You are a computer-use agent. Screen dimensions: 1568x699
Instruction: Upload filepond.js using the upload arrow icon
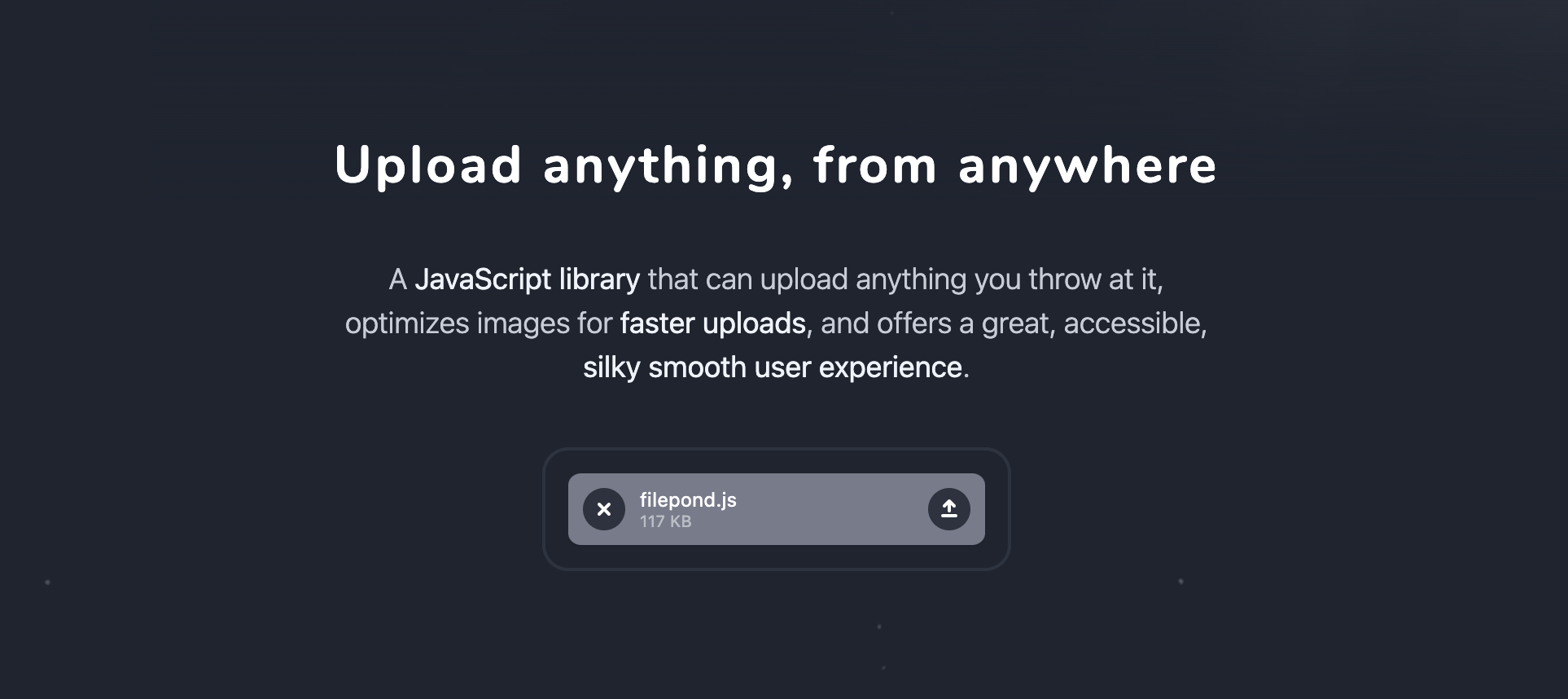tap(949, 509)
